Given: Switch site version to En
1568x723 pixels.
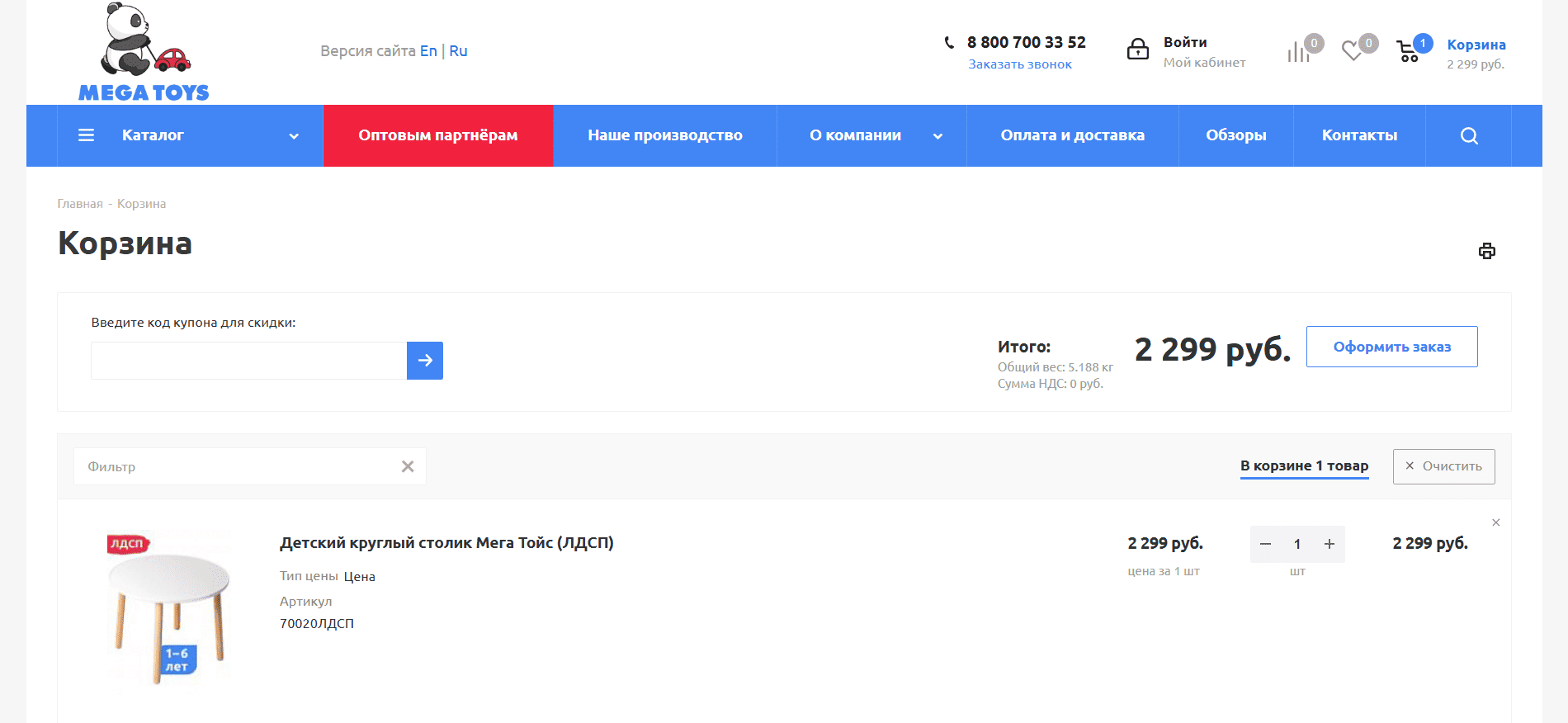Looking at the screenshot, I should 427,51.
